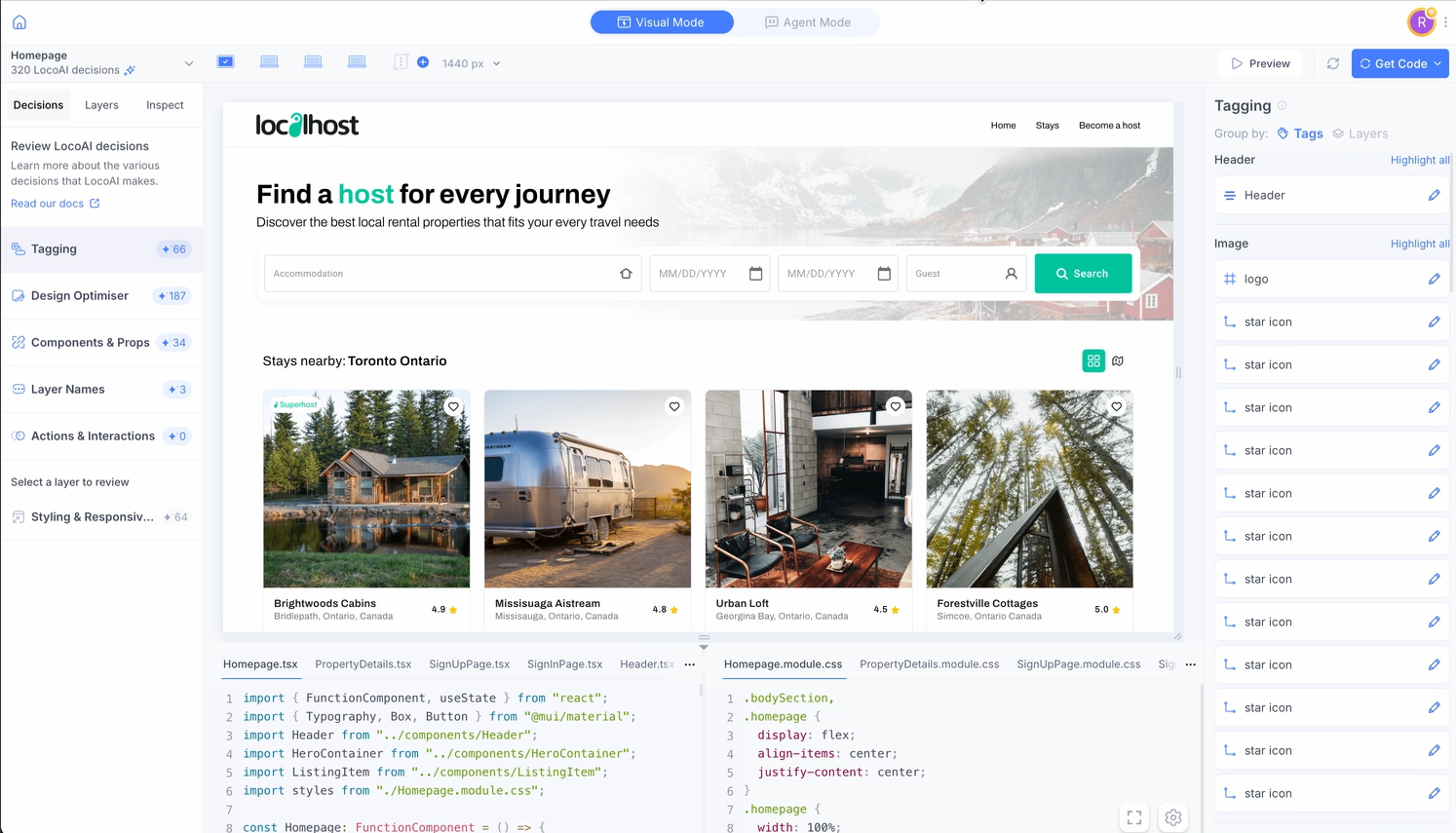Open the Components & Props decisions category

pyautogui.click(x=101, y=343)
